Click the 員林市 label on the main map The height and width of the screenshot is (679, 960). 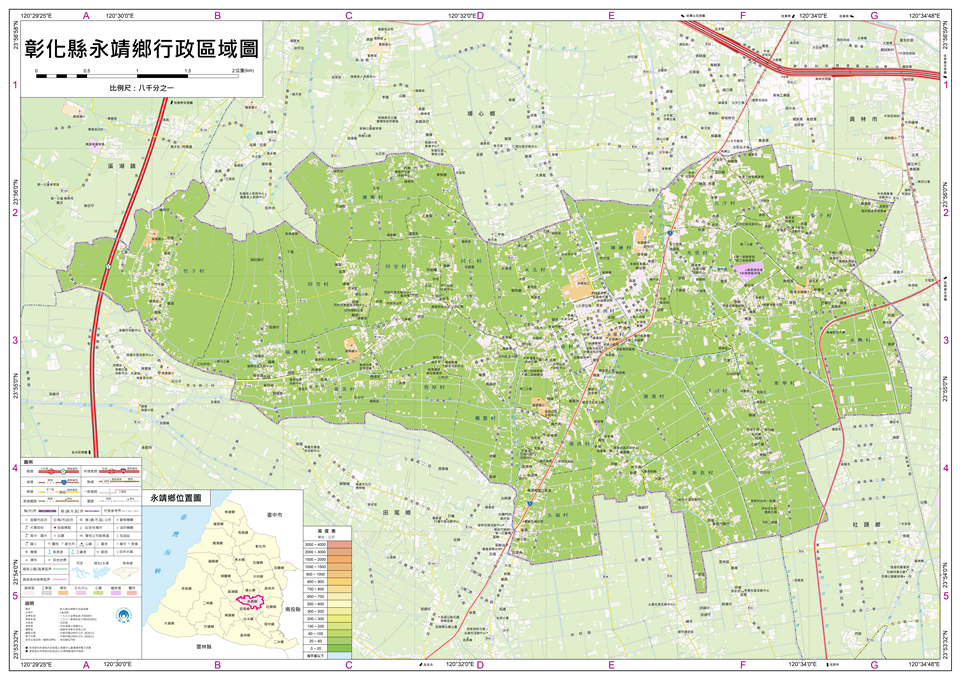863,119
